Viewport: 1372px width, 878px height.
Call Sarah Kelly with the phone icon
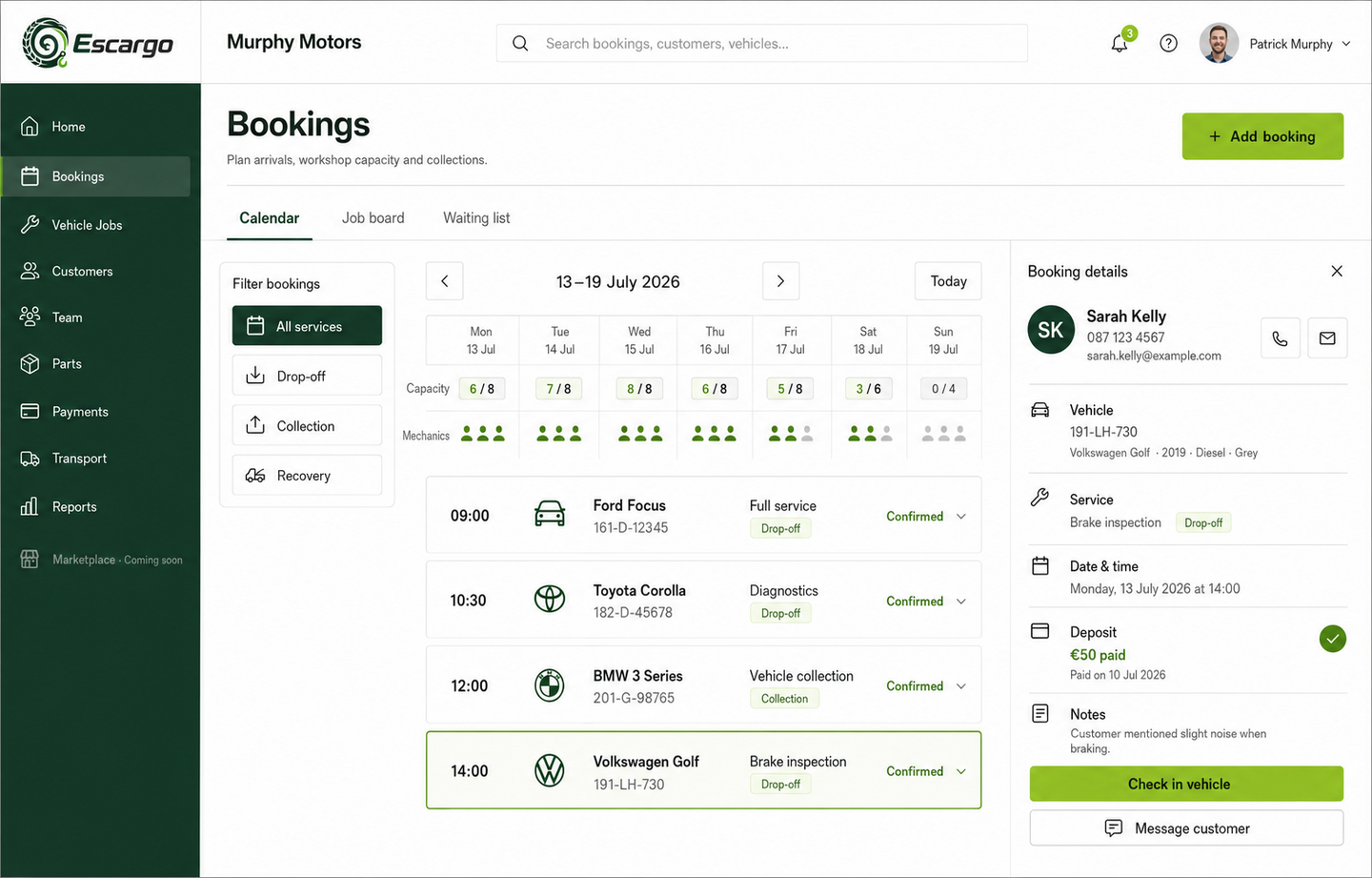click(x=1280, y=338)
